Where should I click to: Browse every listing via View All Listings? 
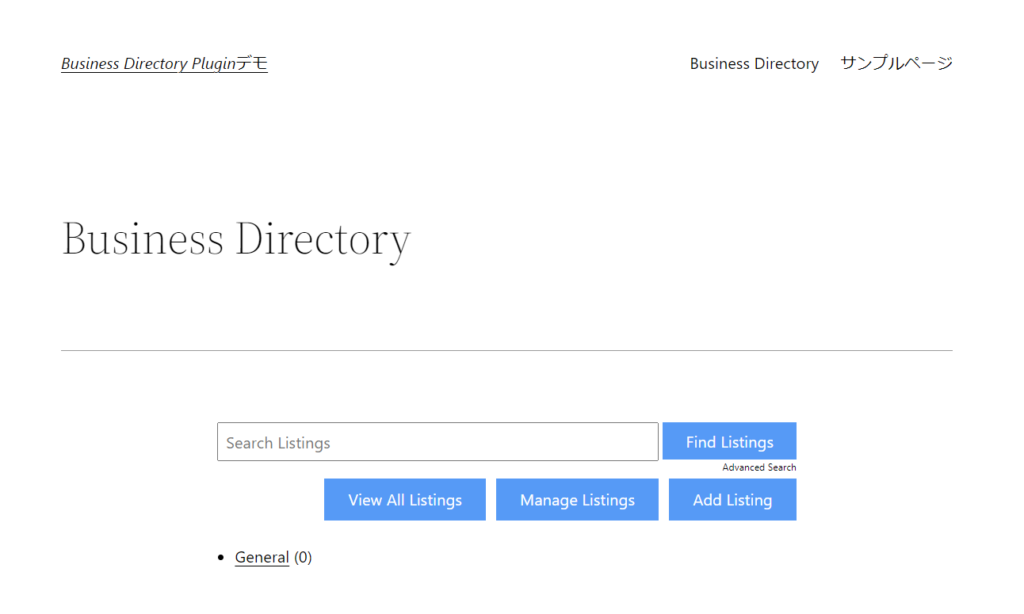405,500
